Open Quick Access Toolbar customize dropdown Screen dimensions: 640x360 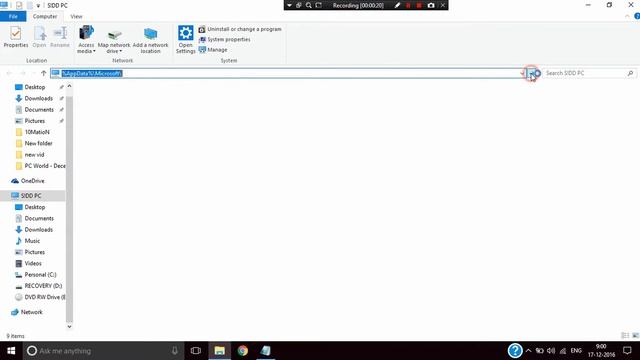click(38, 6)
